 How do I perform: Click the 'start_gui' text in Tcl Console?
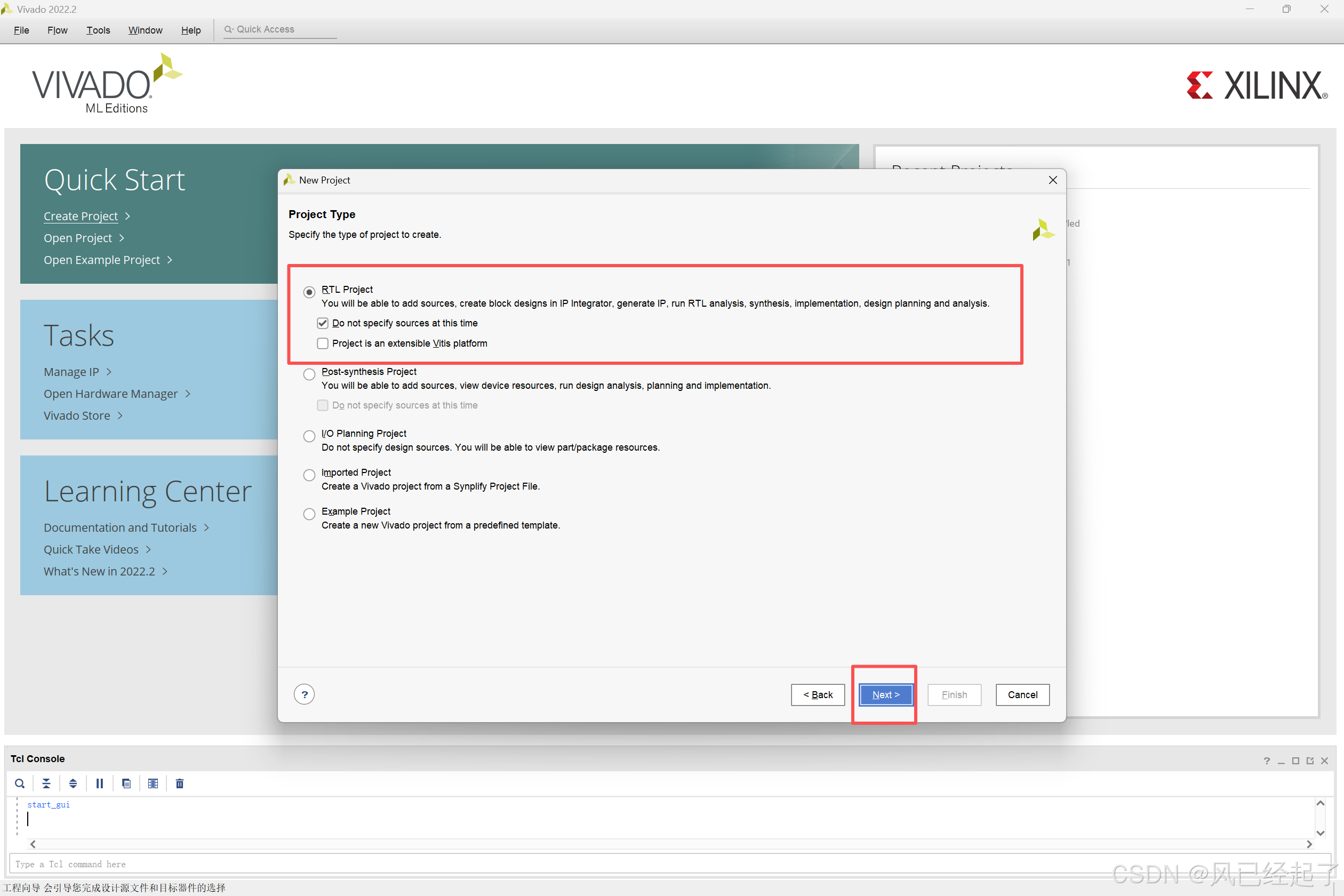point(49,804)
